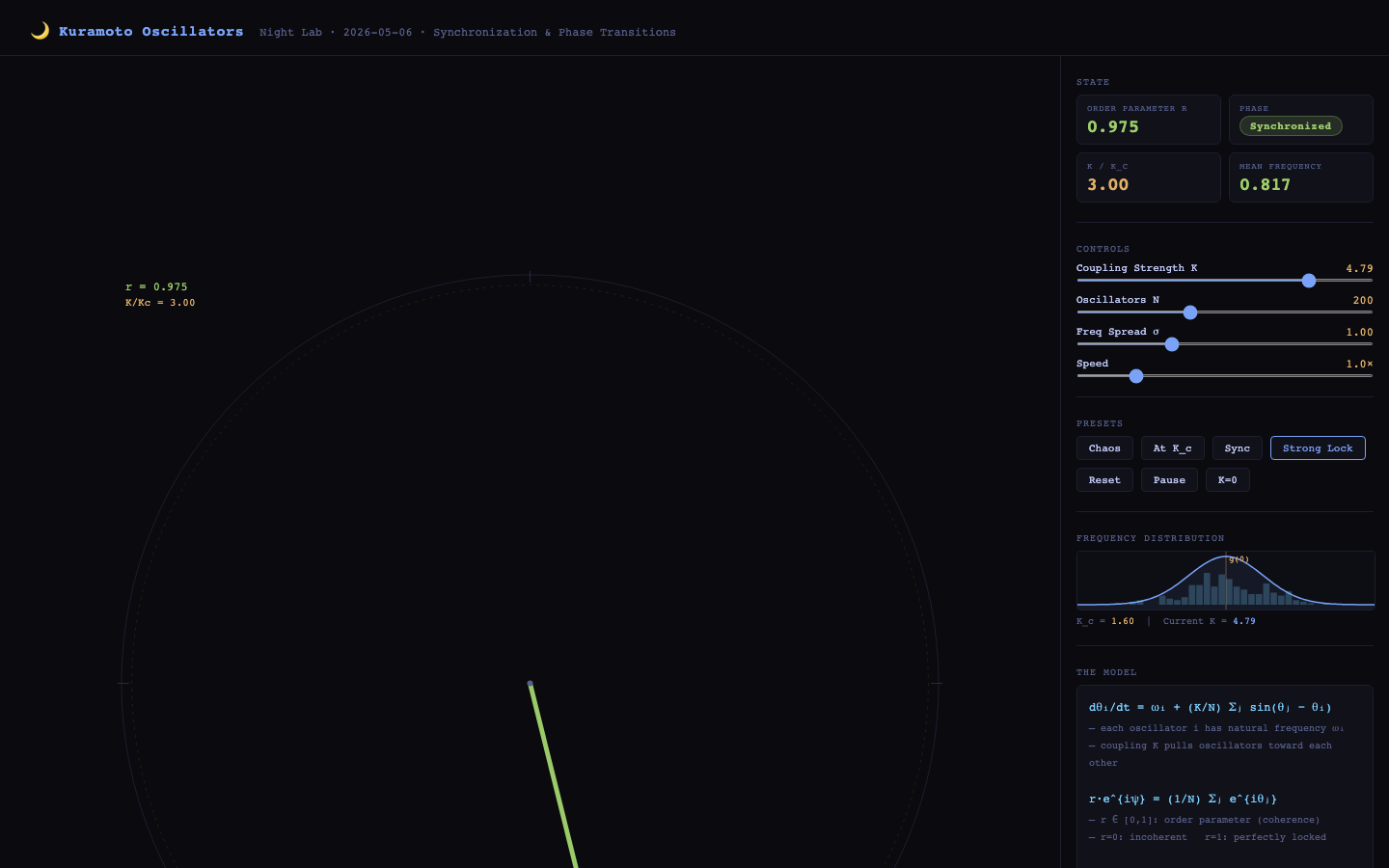Click the moon logo icon
The image size is (1389, 868).
tap(40, 31)
